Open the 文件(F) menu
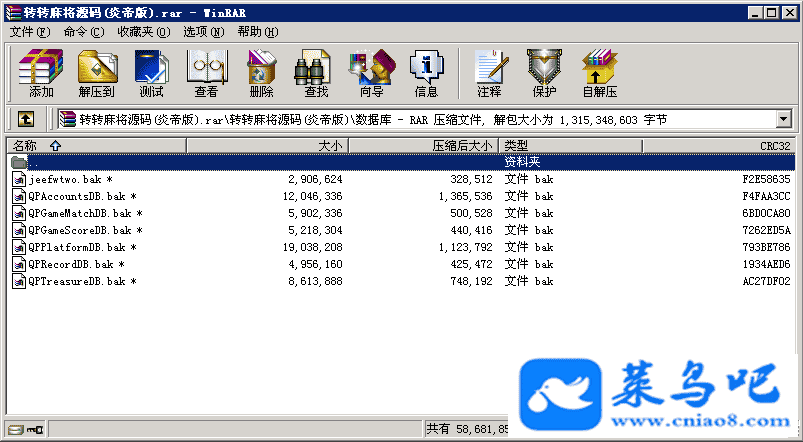 click(x=30, y=32)
